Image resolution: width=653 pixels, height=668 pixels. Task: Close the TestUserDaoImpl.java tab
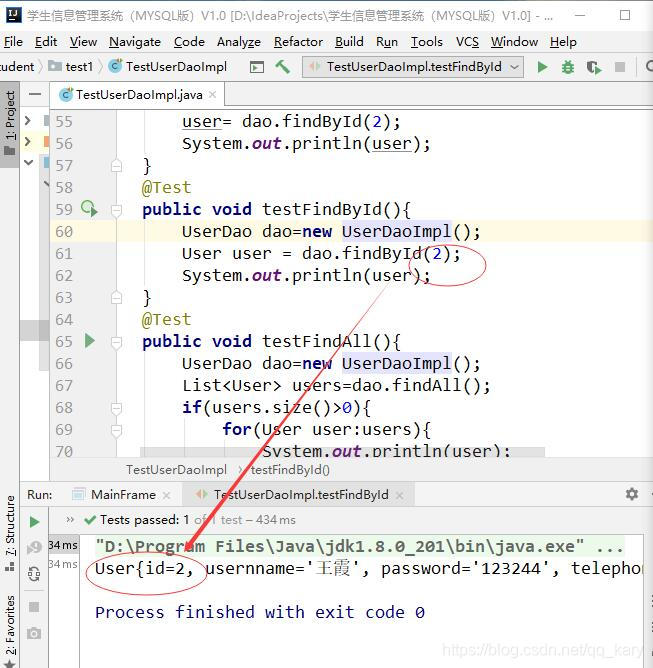point(213,95)
